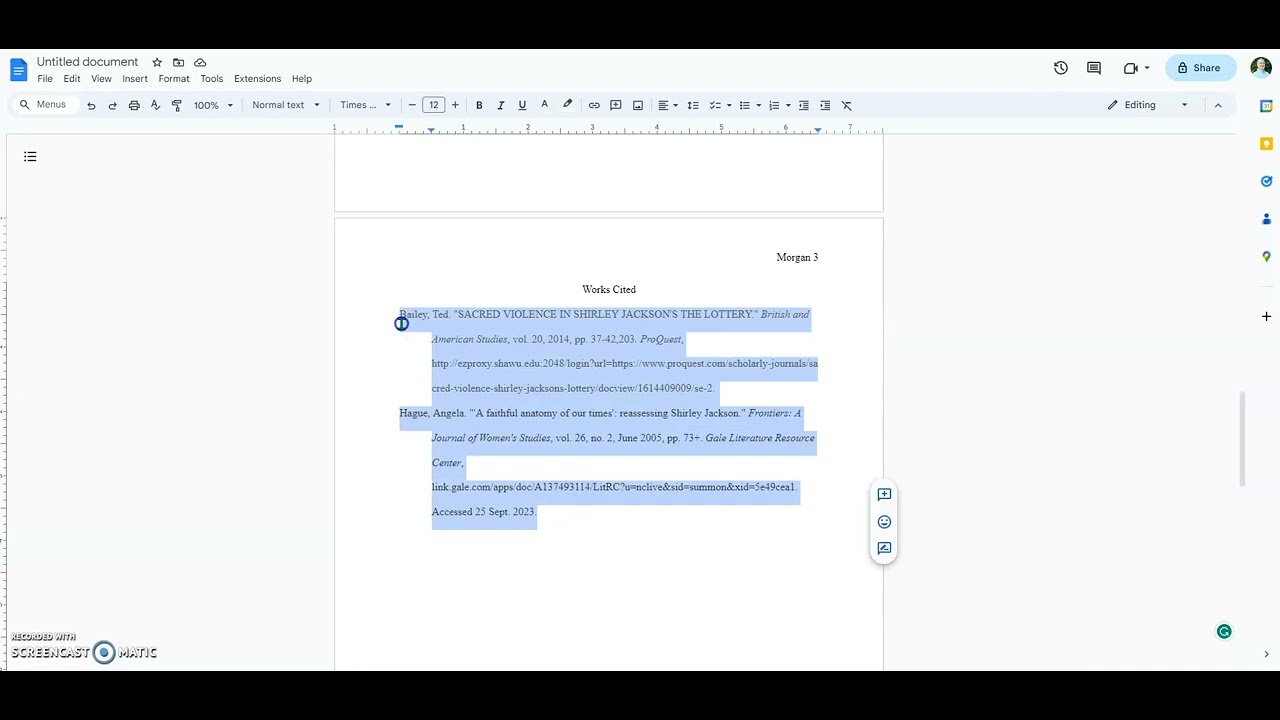Open the Insert menu
Image resolution: width=1280 pixels, height=720 pixels.
click(x=135, y=79)
